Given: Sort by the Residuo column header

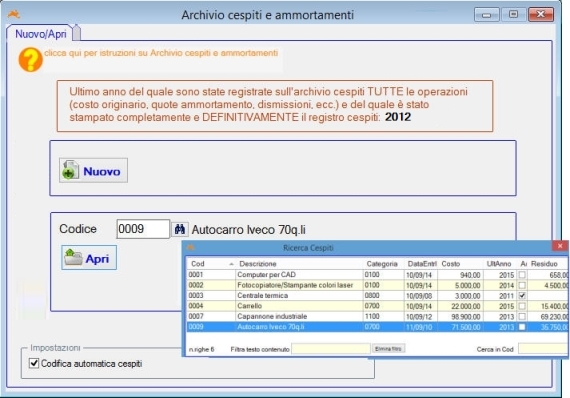Looking at the screenshot, I should (547, 264).
